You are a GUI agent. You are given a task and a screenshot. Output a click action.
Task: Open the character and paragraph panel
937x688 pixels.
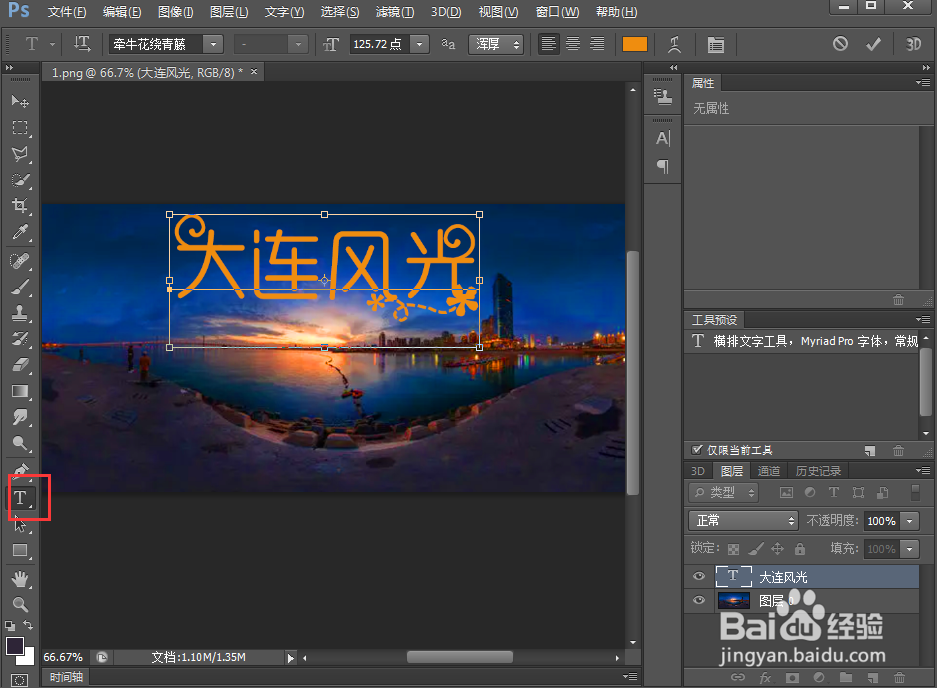pos(715,44)
